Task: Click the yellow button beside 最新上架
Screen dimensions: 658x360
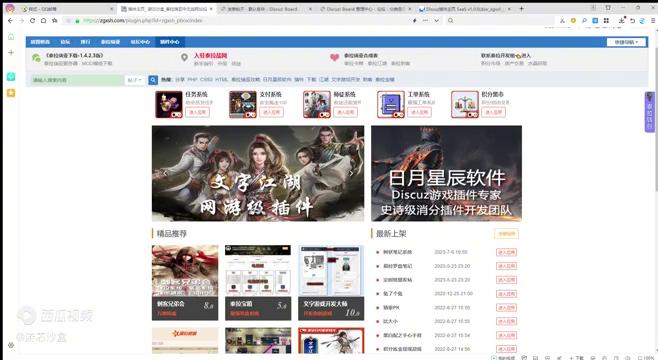Action: tap(507, 234)
